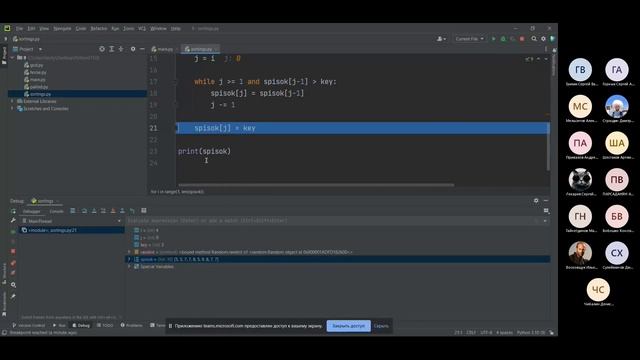640x360 pixels.
Task: Click the Rerun debug icon
Action: pos(13,211)
